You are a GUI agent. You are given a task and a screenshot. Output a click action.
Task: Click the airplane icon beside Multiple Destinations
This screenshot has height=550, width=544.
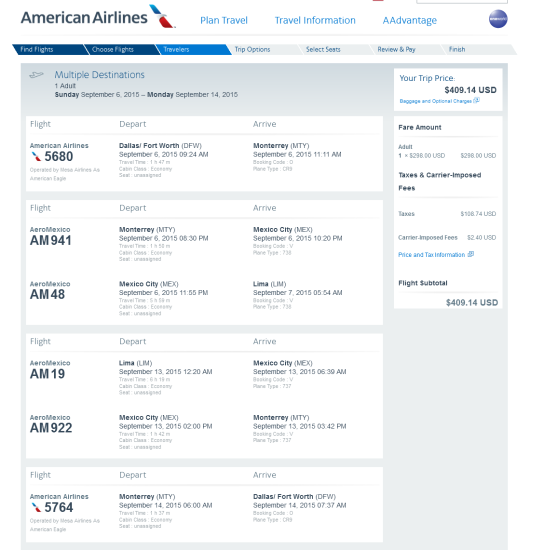[36, 75]
